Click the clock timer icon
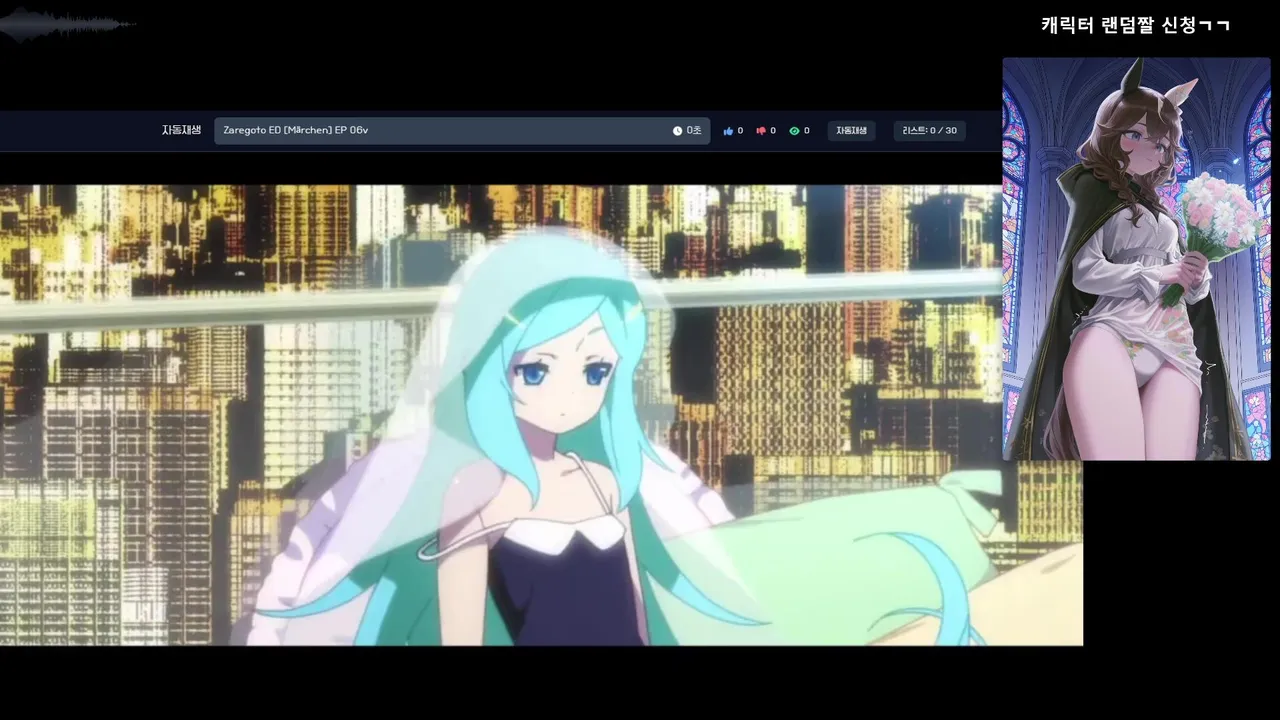 click(x=677, y=131)
